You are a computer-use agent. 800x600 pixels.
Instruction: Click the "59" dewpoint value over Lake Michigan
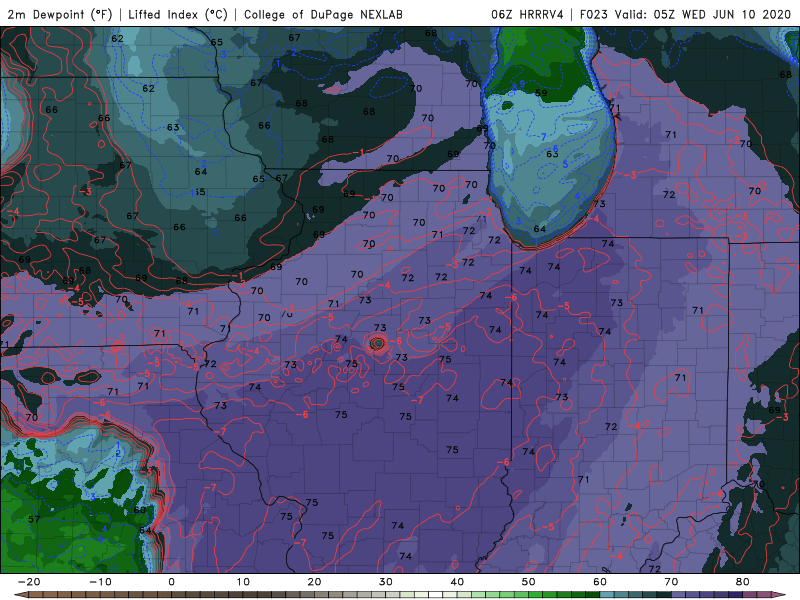tap(541, 93)
